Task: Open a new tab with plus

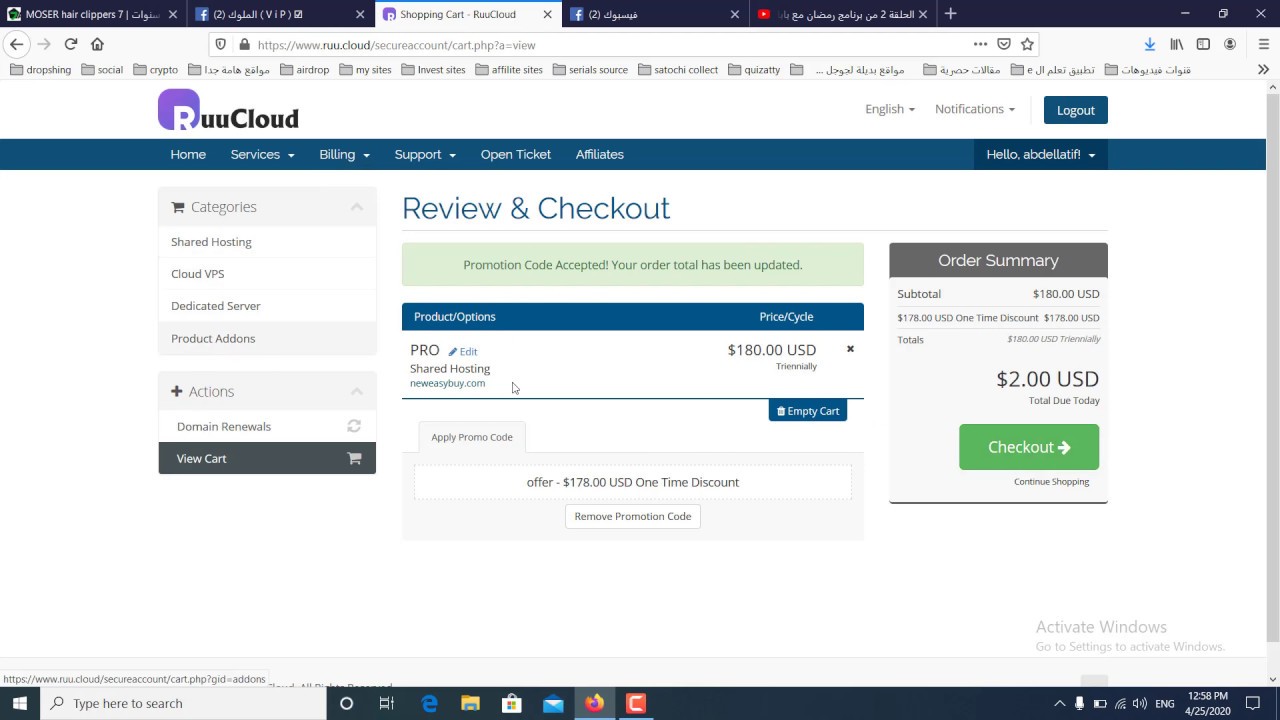Action: tap(950, 14)
